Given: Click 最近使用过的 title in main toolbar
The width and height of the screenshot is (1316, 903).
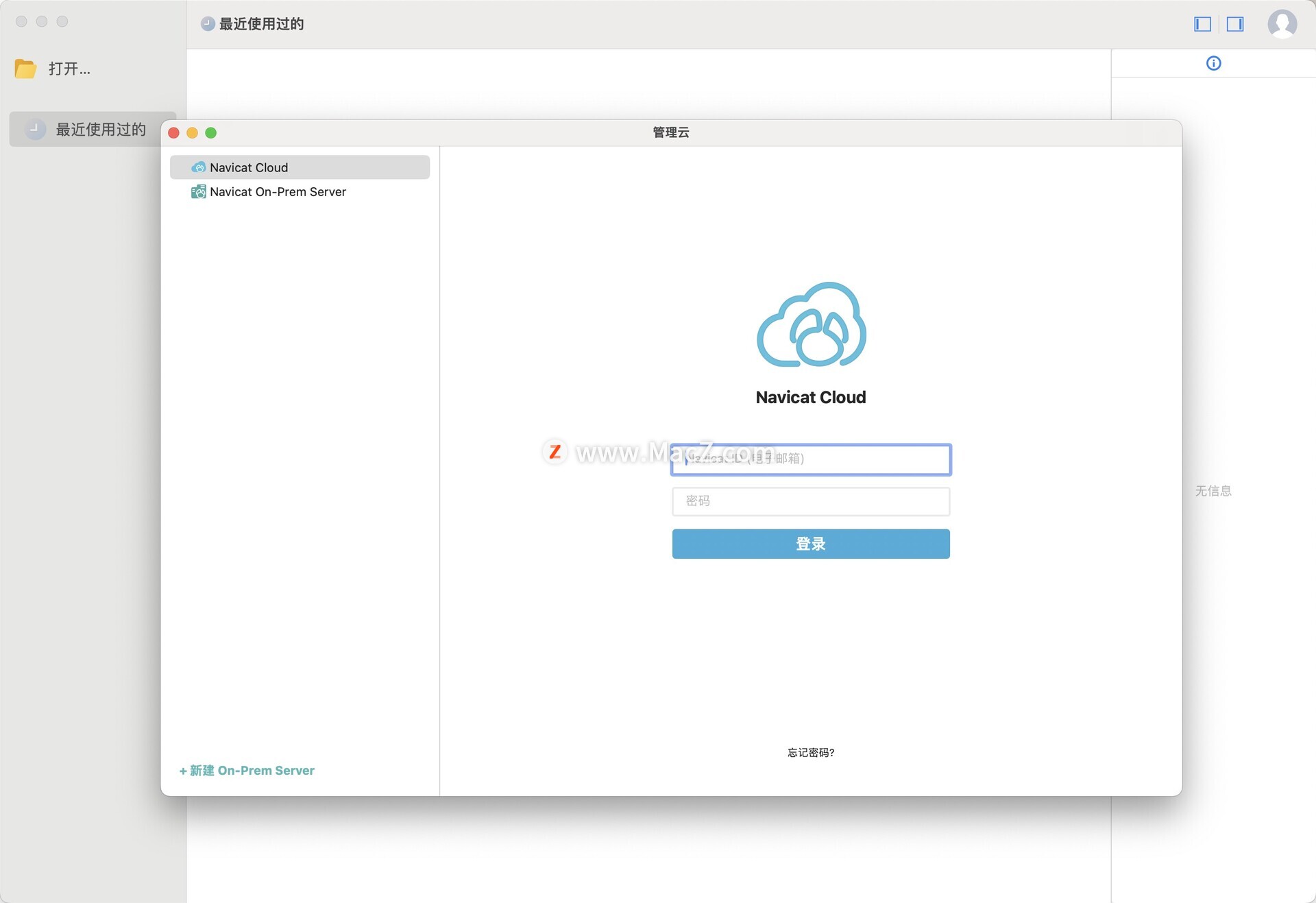Looking at the screenshot, I should coord(261,24).
